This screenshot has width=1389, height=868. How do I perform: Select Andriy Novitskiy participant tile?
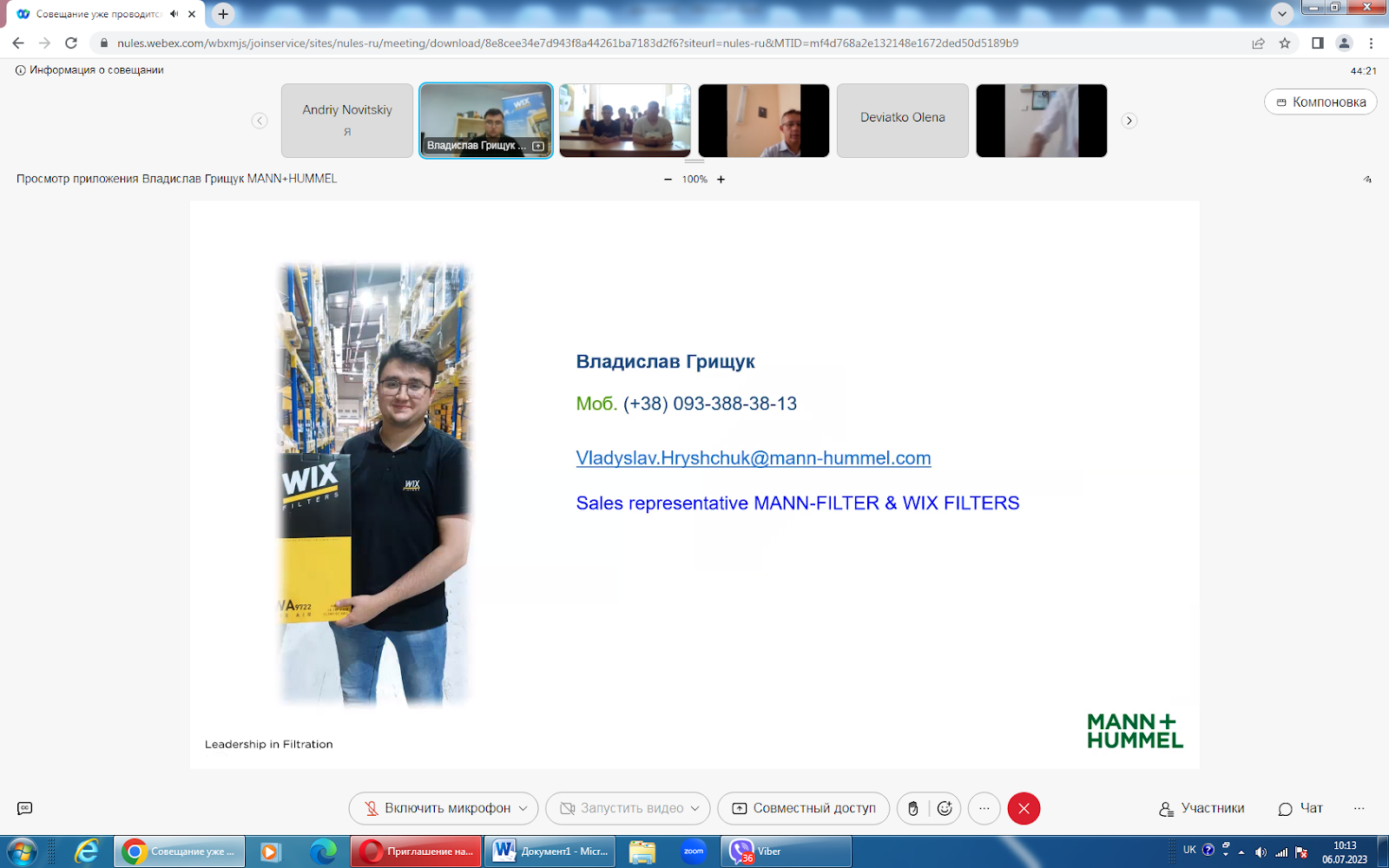coord(347,121)
